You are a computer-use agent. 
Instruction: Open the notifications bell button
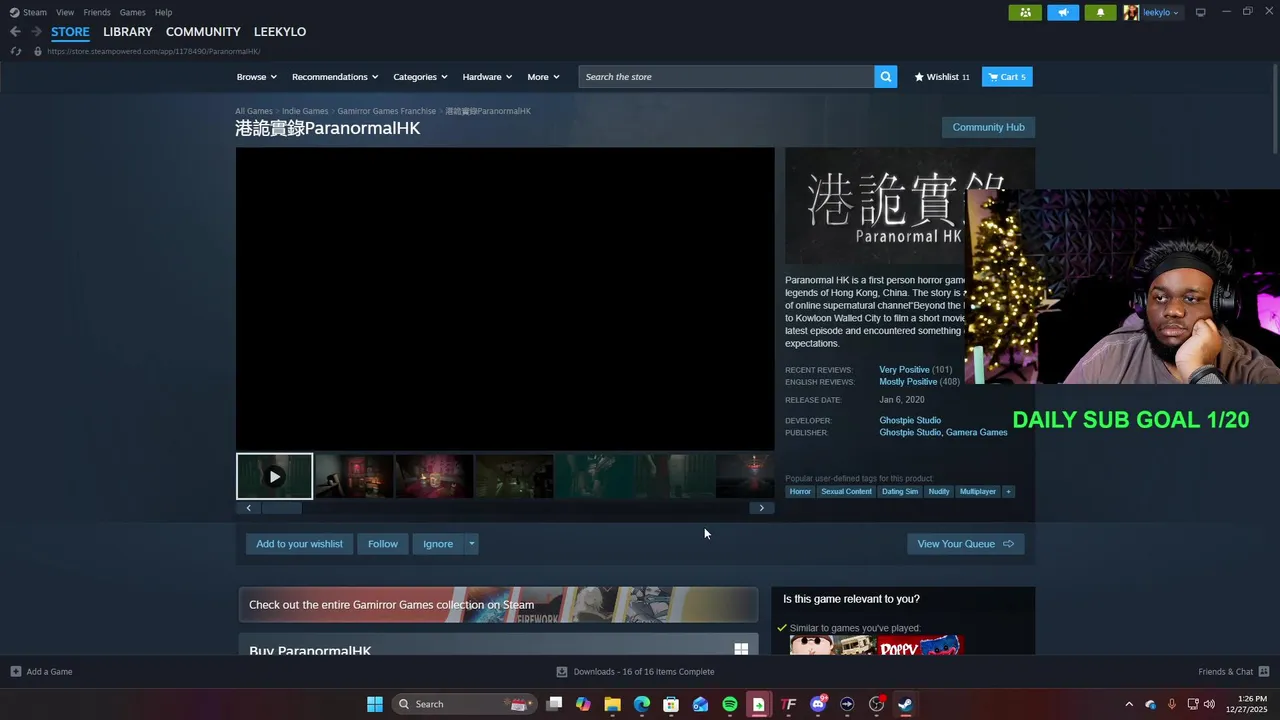tap(1101, 12)
